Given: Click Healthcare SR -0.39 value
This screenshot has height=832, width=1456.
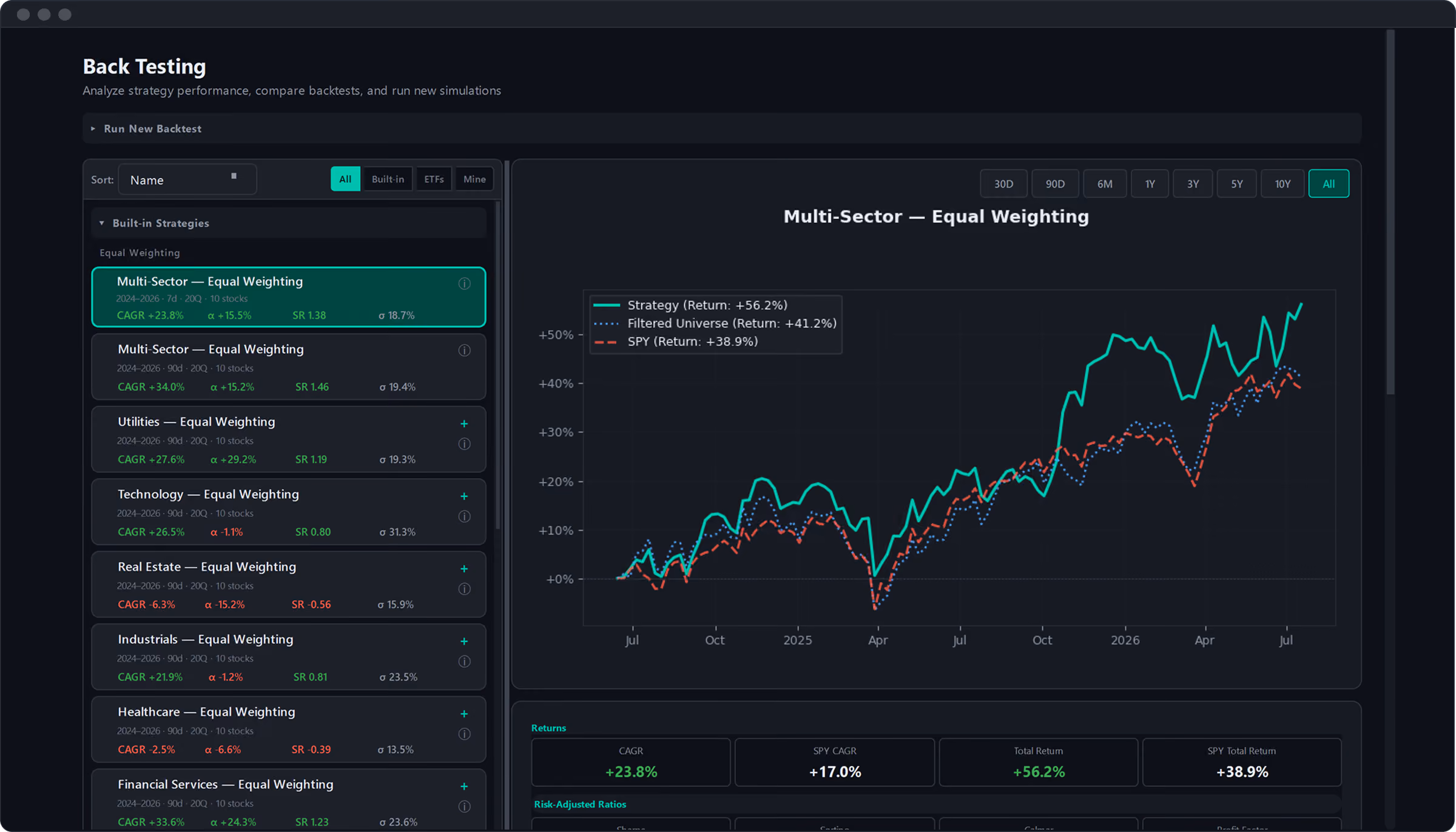Looking at the screenshot, I should tap(311, 750).
